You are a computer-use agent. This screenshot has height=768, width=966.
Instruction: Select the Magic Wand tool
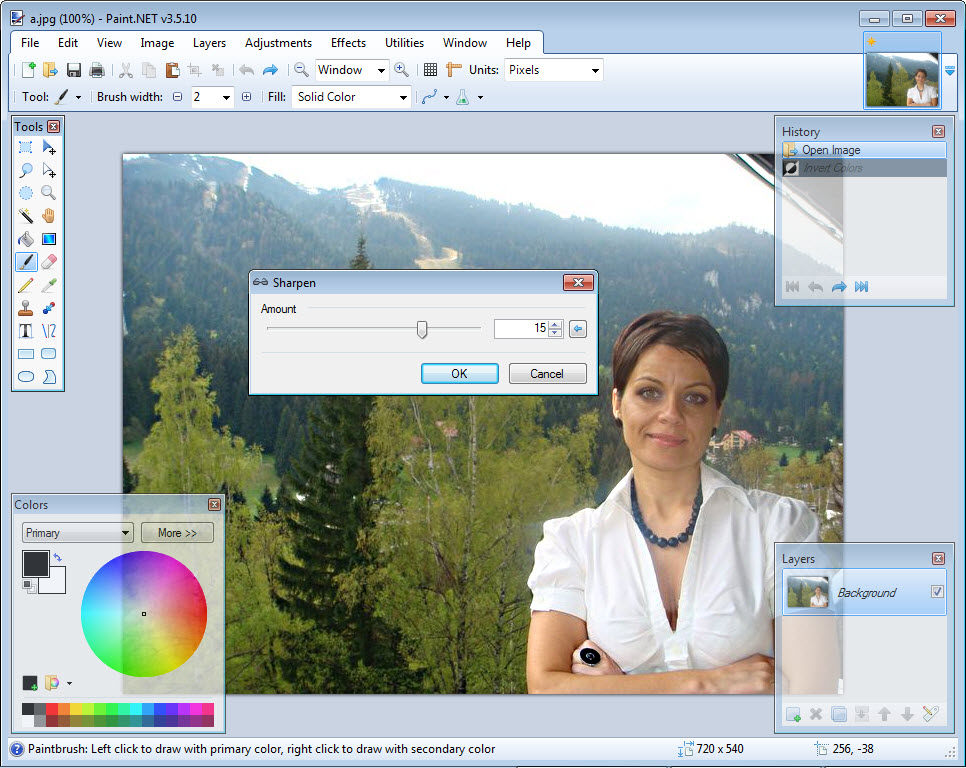click(25, 216)
